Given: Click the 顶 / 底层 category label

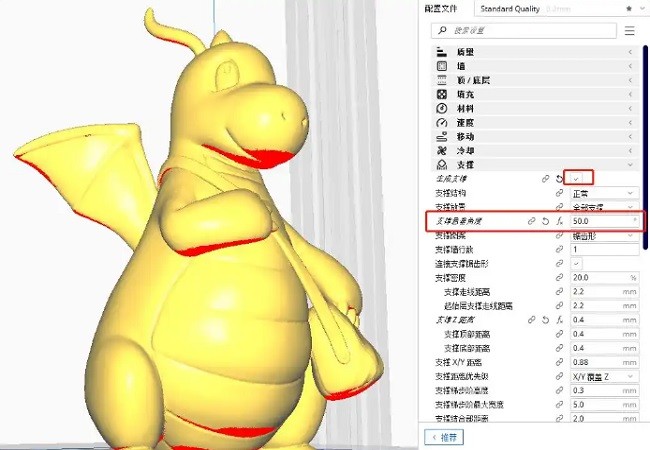Looking at the screenshot, I should 473,80.
